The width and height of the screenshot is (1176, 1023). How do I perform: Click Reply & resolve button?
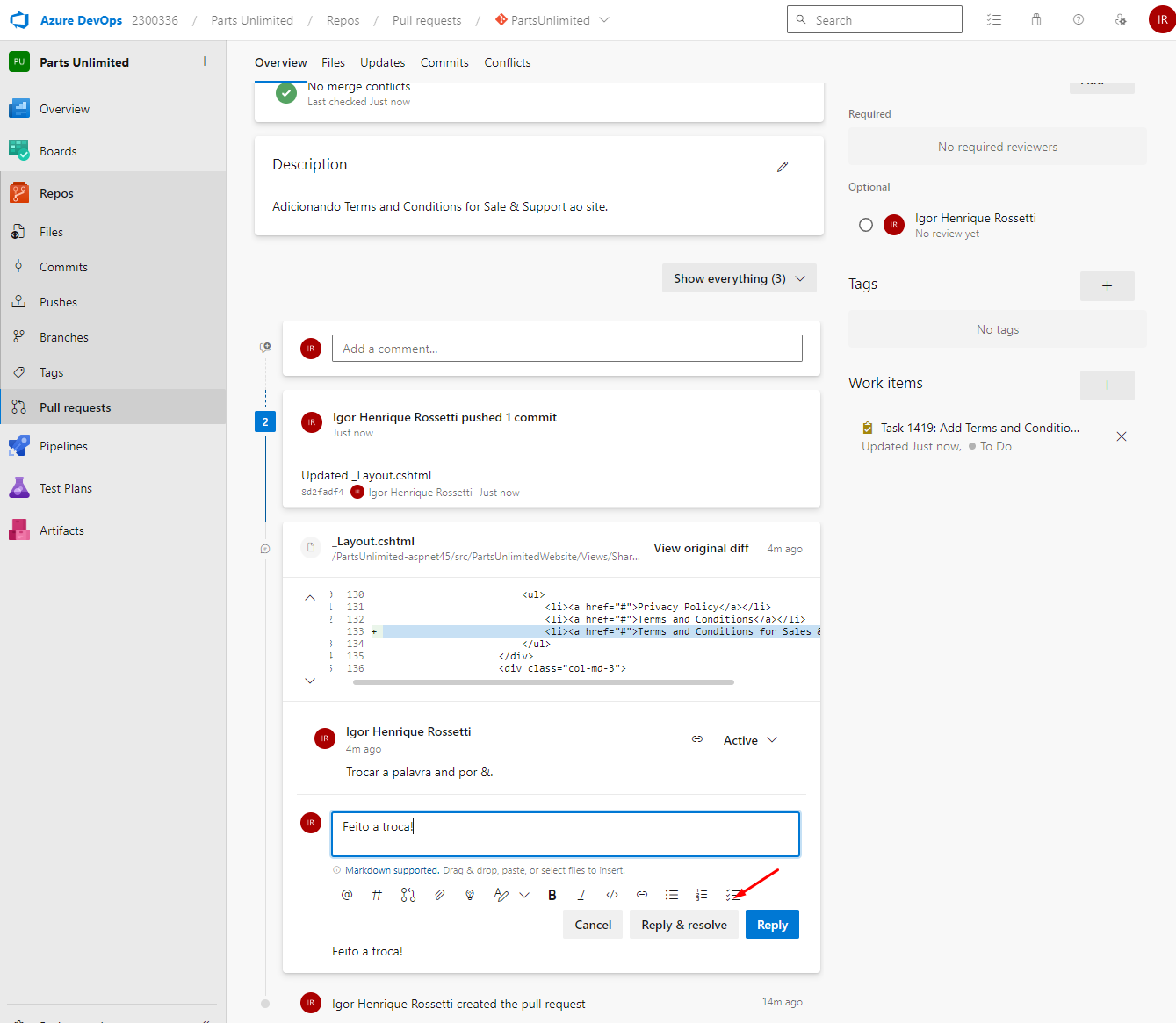click(684, 925)
